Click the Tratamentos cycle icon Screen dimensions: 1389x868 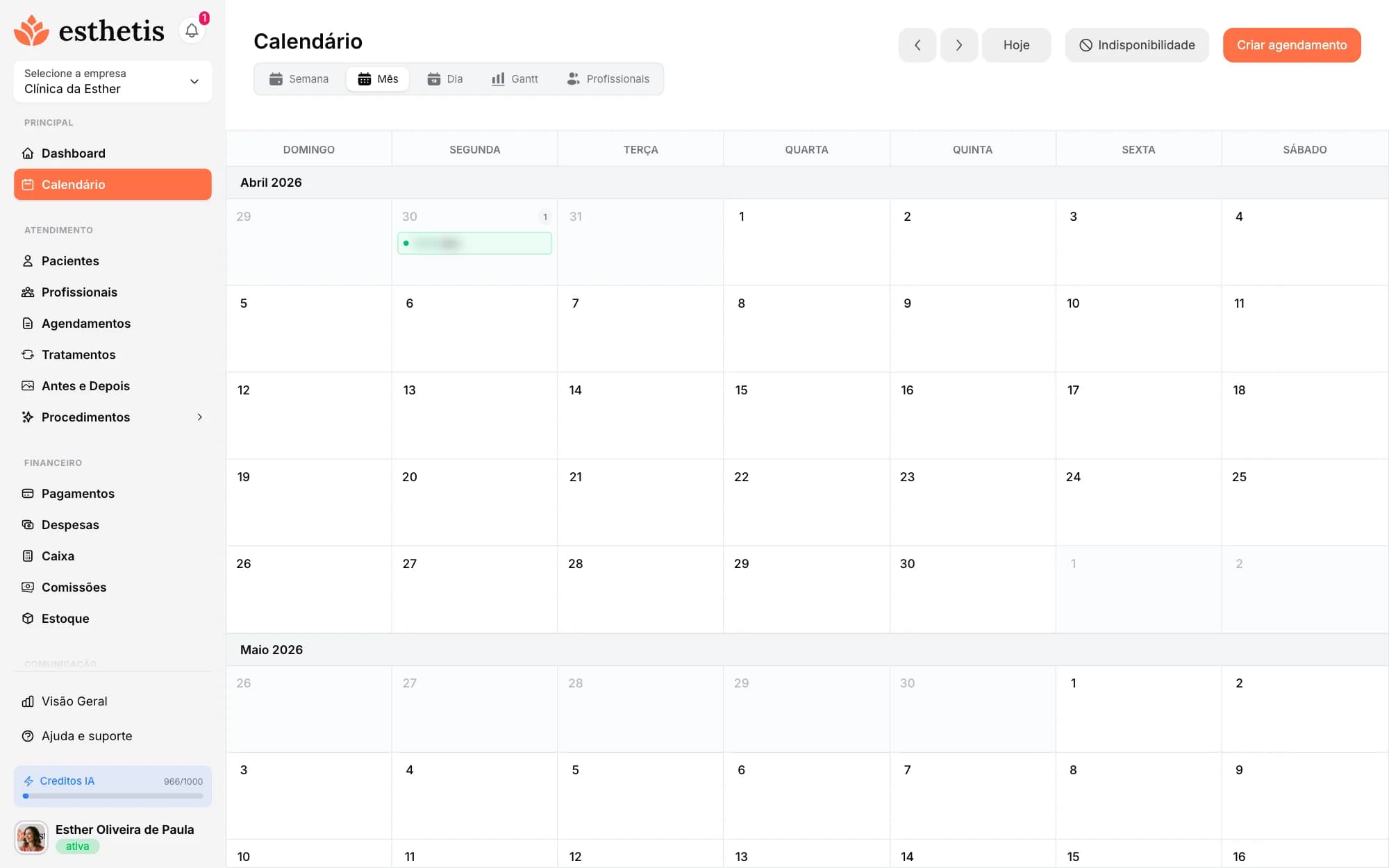28,355
